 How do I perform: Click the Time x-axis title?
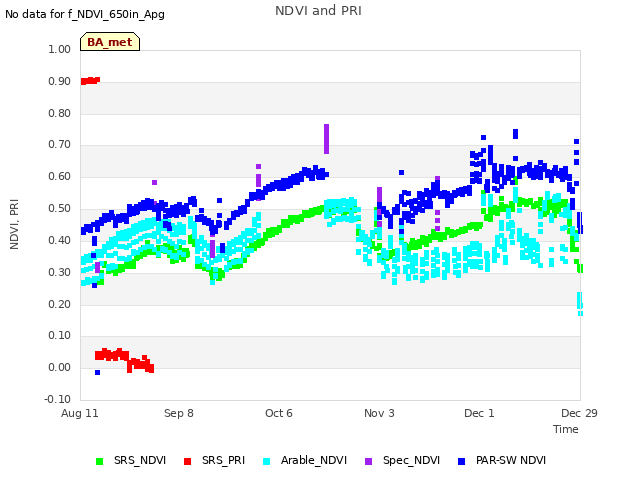pyautogui.click(x=566, y=429)
